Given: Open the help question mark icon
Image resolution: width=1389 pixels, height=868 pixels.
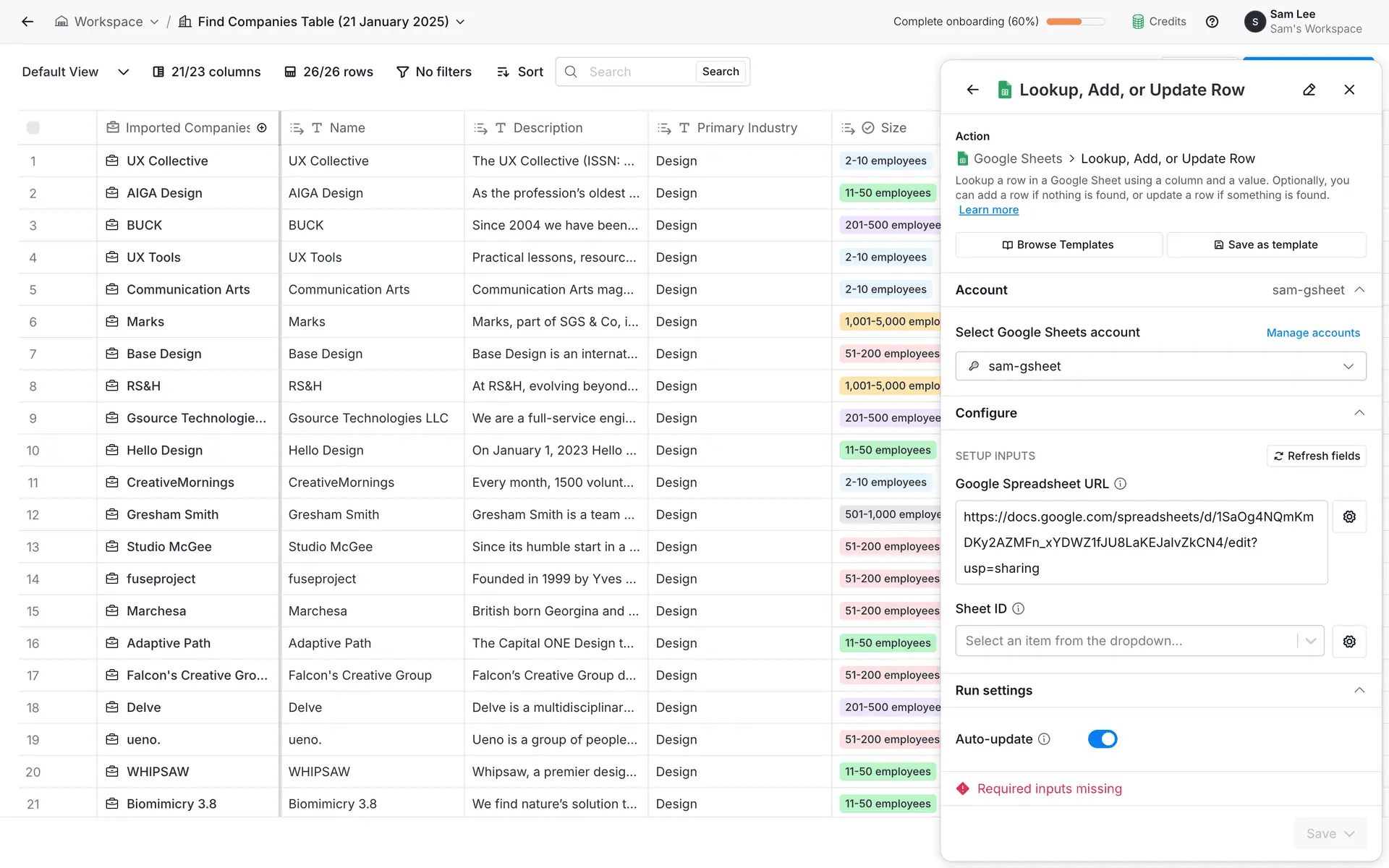Looking at the screenshot, I should tap(1212, 22).
